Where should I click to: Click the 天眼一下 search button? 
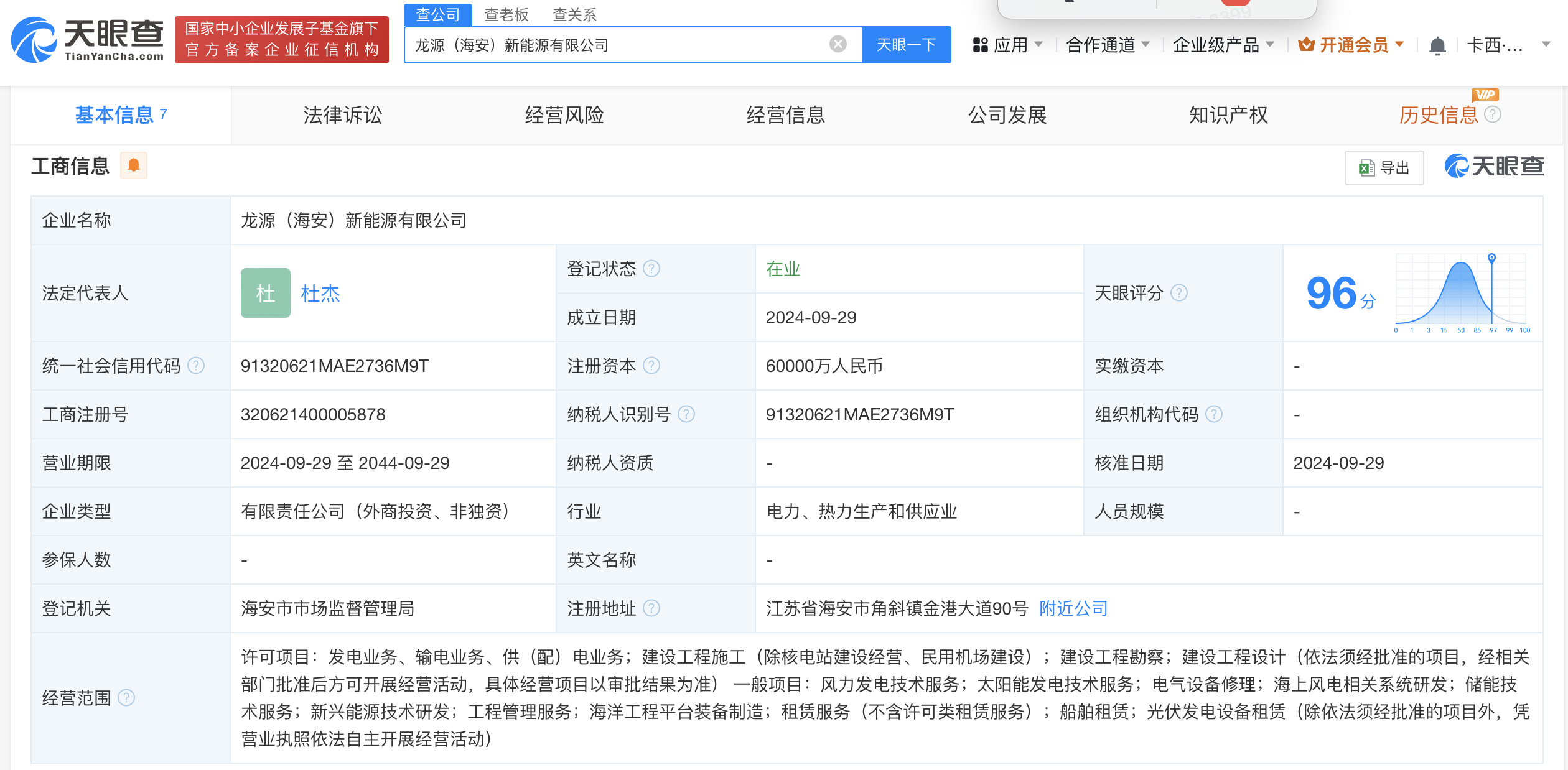pos(906,45)
